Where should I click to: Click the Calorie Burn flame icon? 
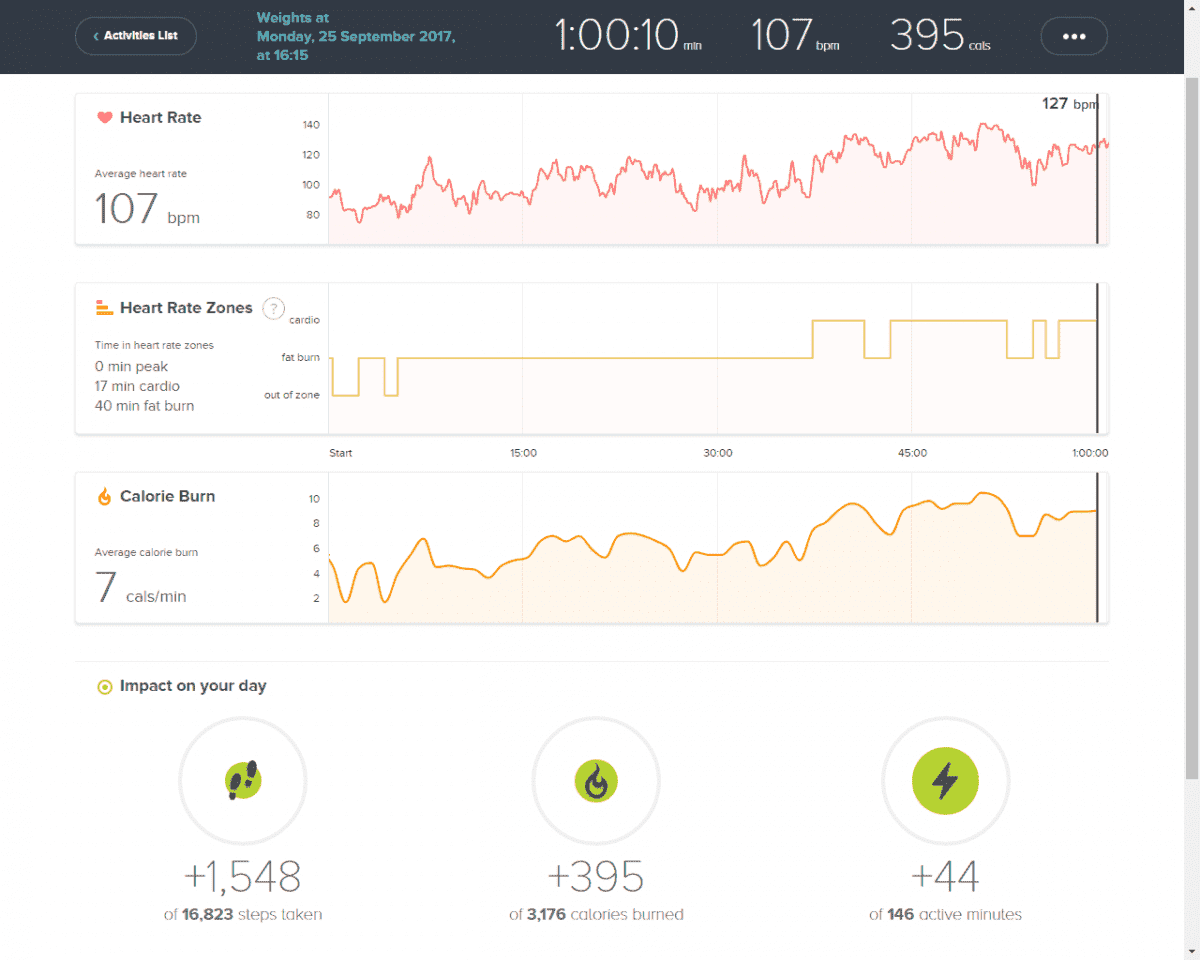(x=104, y=497)
